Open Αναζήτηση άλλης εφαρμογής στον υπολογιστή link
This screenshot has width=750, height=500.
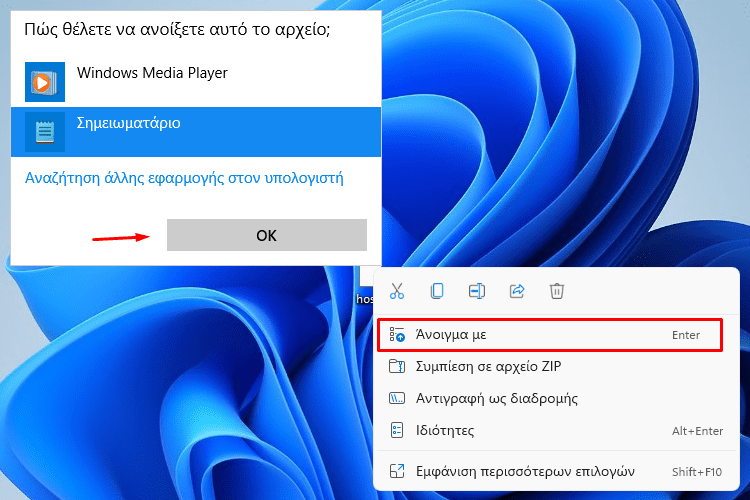[184, 178]
